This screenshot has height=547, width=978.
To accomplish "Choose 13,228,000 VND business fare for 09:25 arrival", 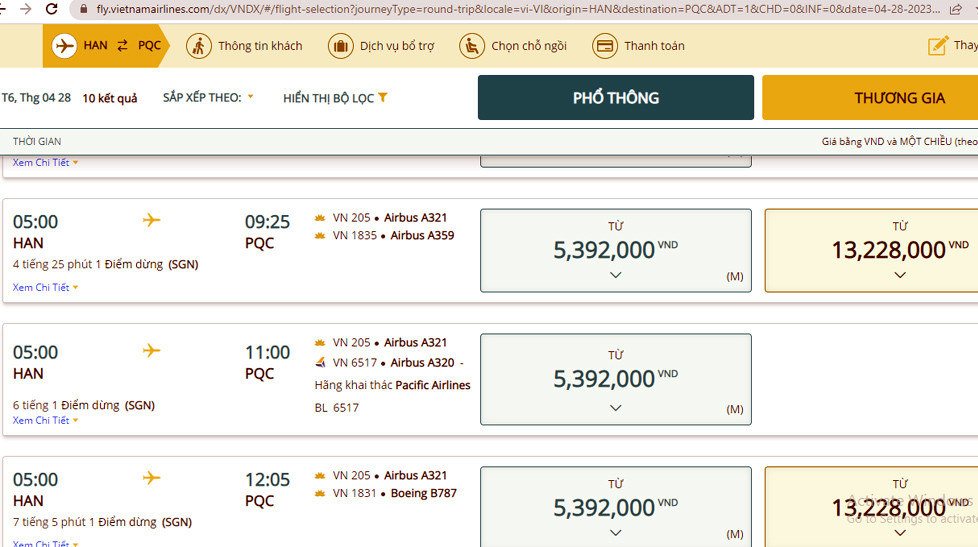I will [x=871, y=250].
